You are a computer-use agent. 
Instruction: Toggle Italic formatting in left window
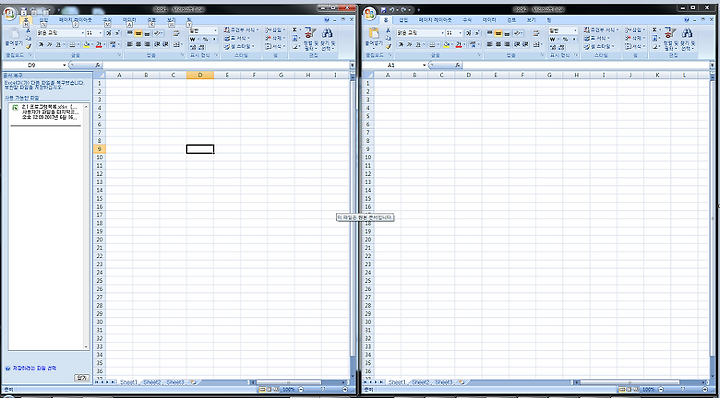pos(49,44)
